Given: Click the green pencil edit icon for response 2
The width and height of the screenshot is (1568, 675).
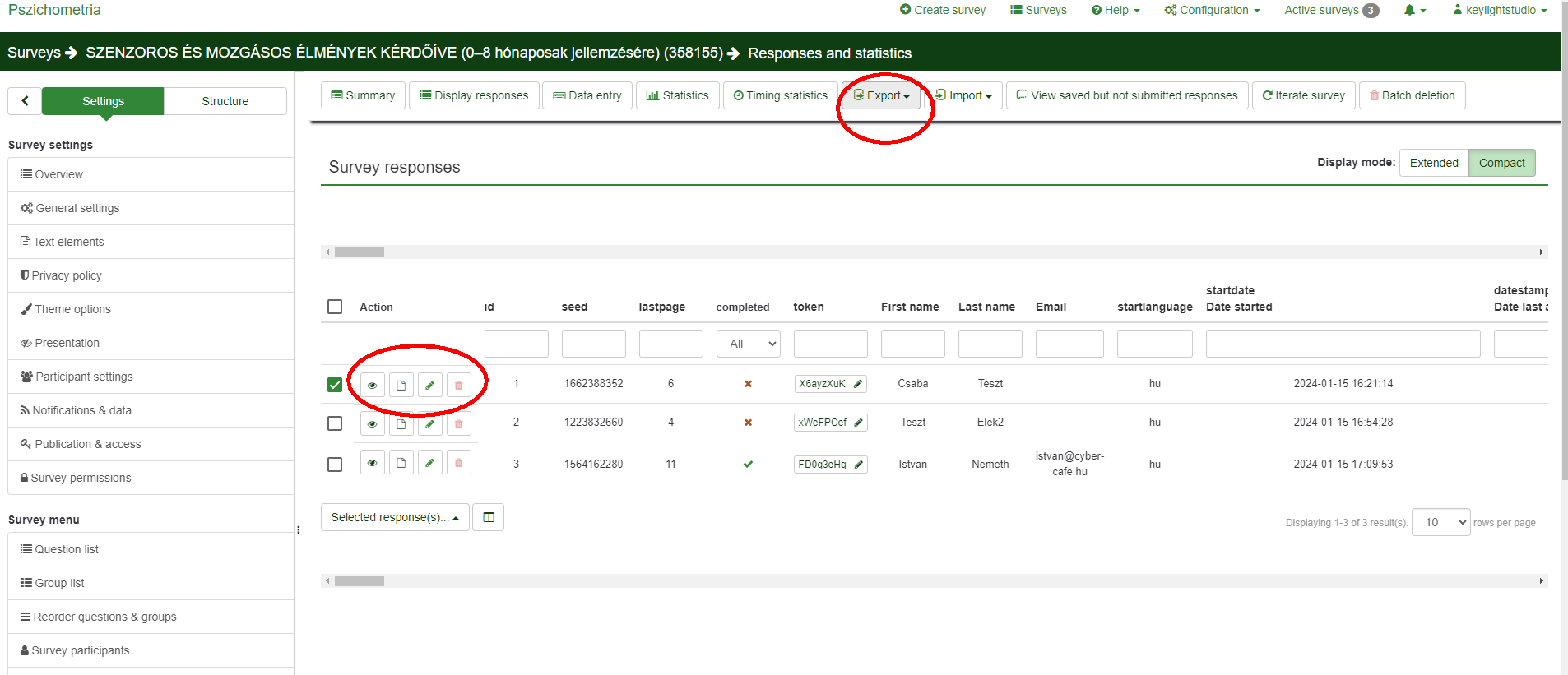Looking at the screenshot, I should [429, 423].
